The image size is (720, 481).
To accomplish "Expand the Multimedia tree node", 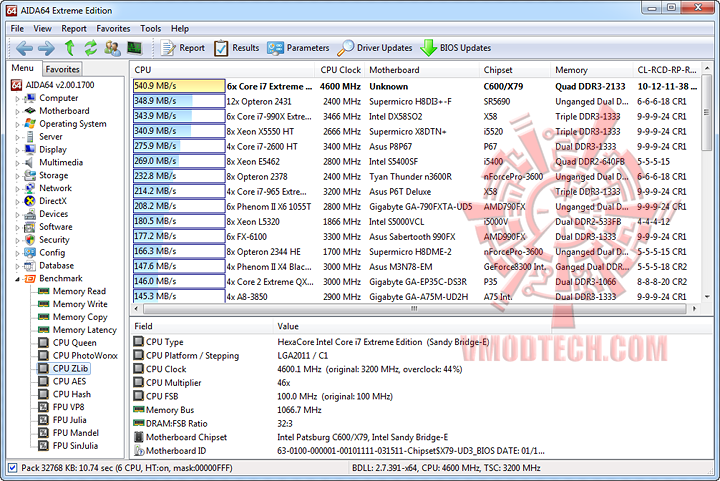I will 17,162.
